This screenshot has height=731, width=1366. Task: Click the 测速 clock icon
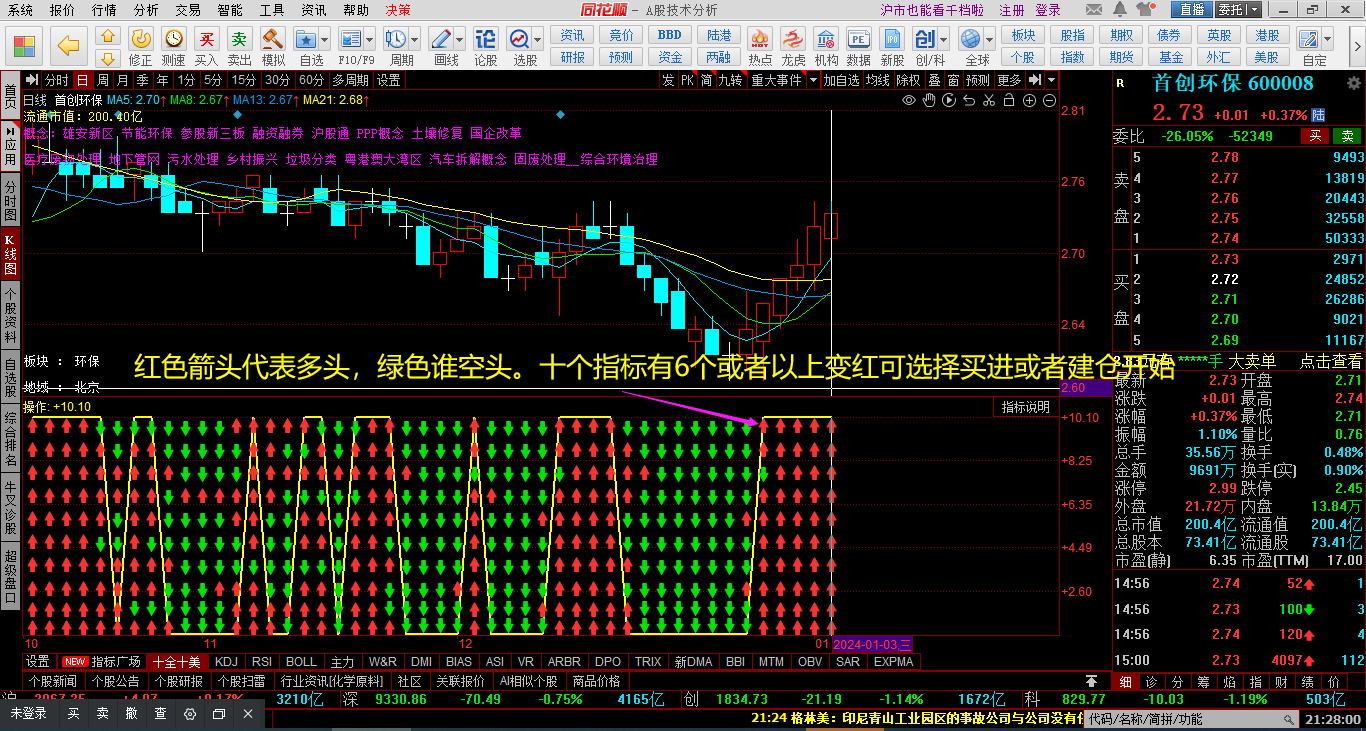click(174, 38)
